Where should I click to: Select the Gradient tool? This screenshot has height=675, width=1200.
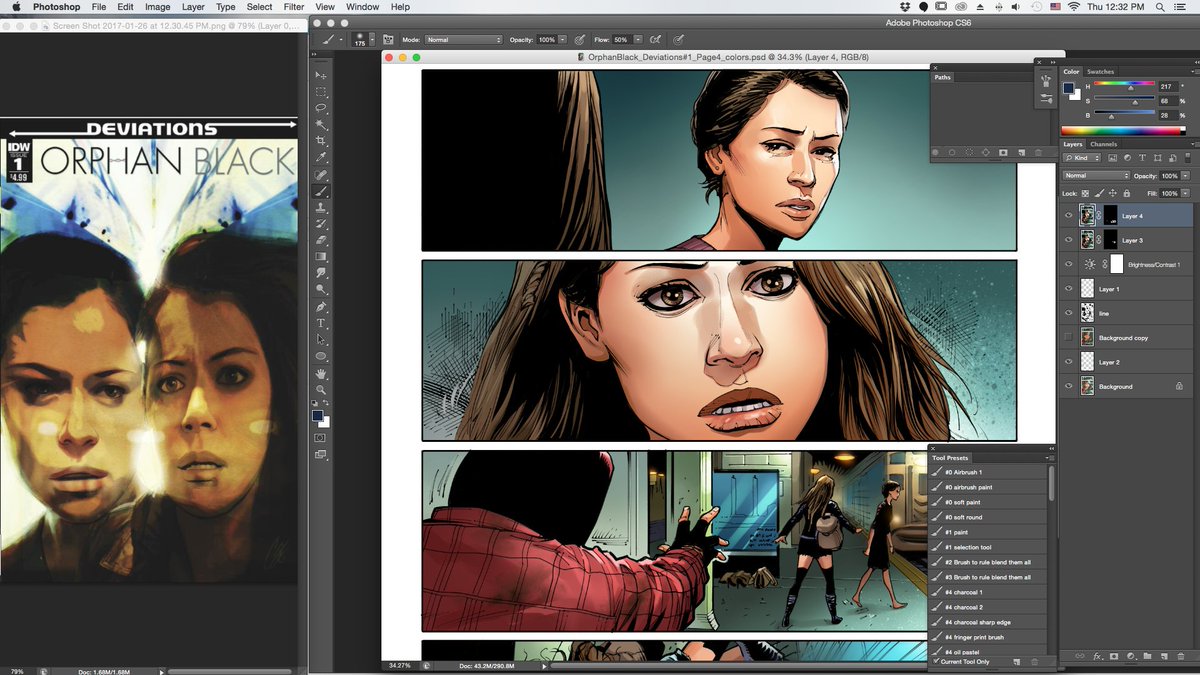tap(321, 257)
